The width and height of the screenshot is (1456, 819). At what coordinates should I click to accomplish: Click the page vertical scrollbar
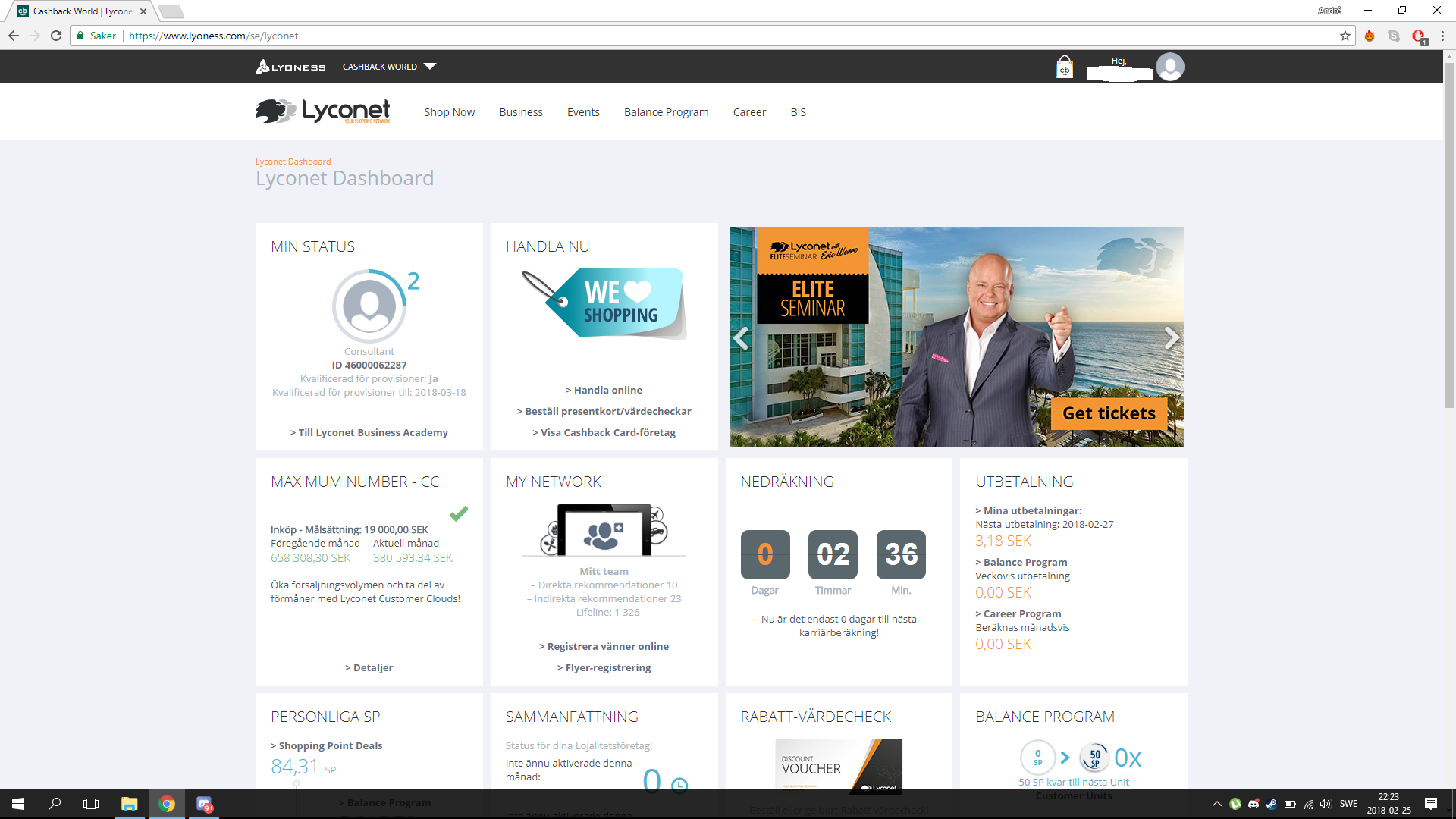coord(1449,235)
